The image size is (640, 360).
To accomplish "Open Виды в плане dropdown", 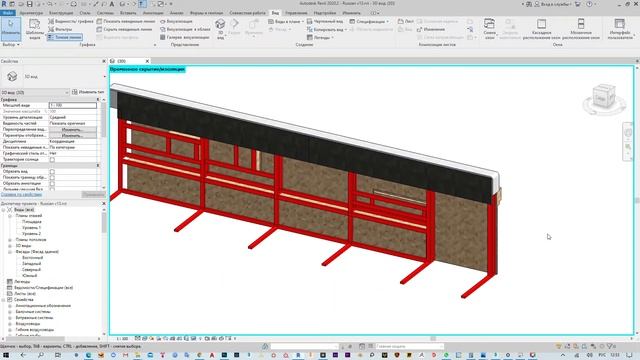I will coord(286,21).
